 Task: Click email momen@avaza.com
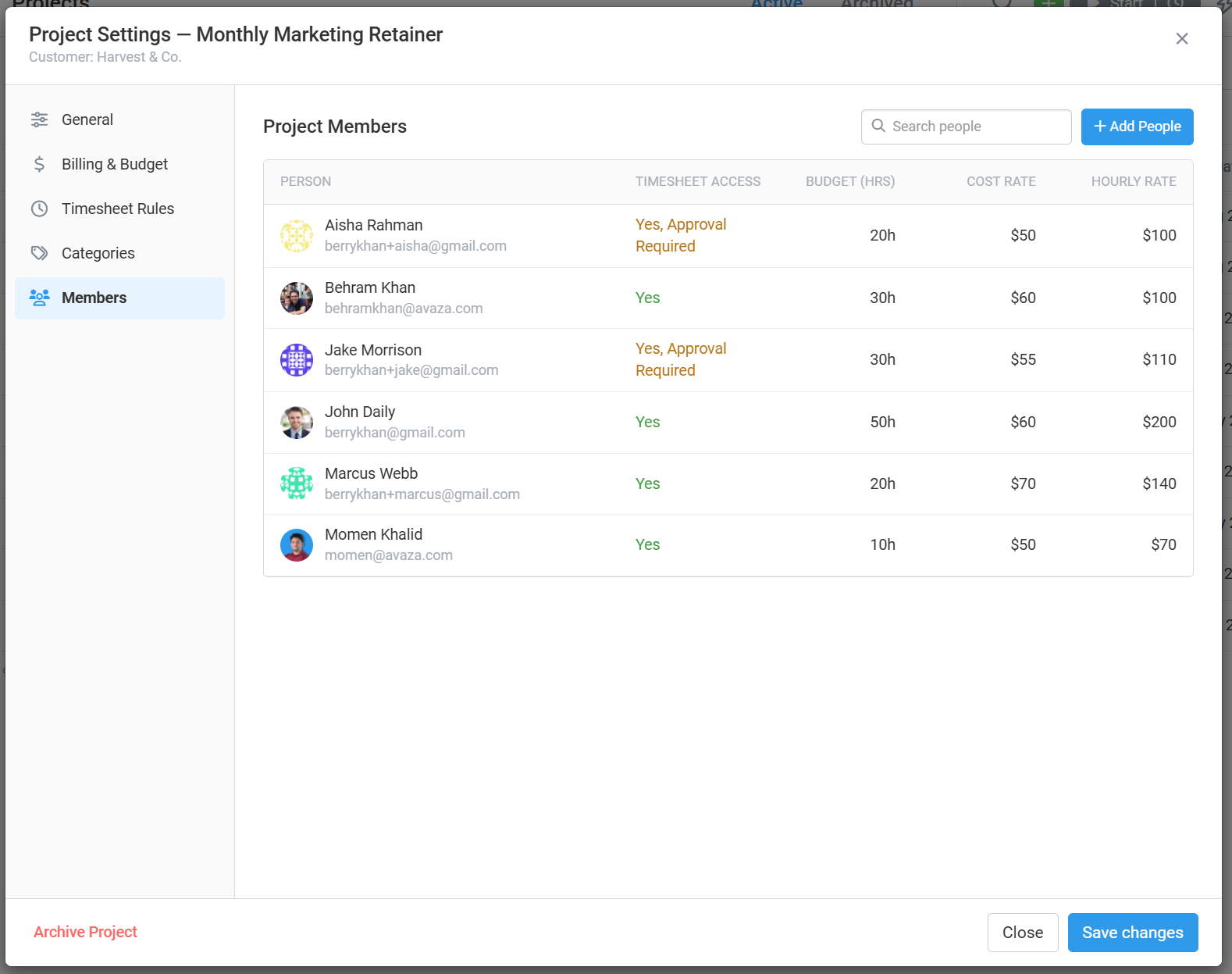[389, 555]
